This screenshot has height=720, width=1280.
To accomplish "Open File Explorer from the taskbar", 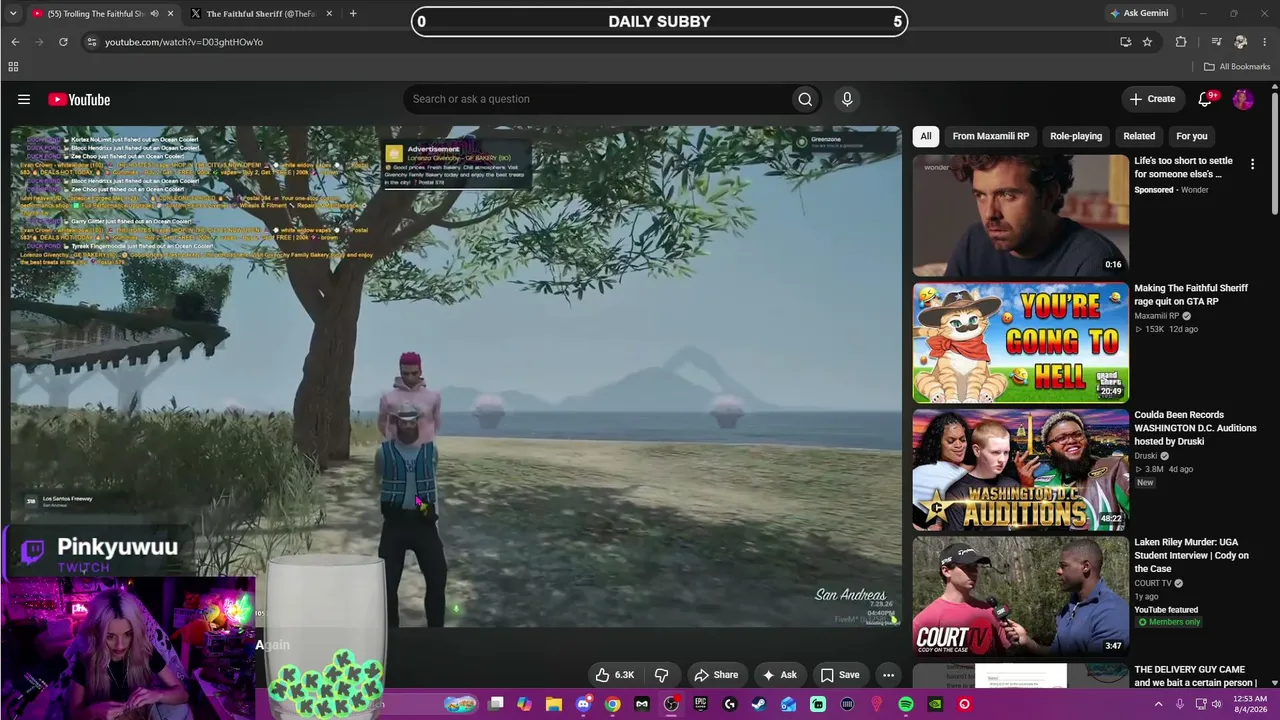I will pos(554,704).
